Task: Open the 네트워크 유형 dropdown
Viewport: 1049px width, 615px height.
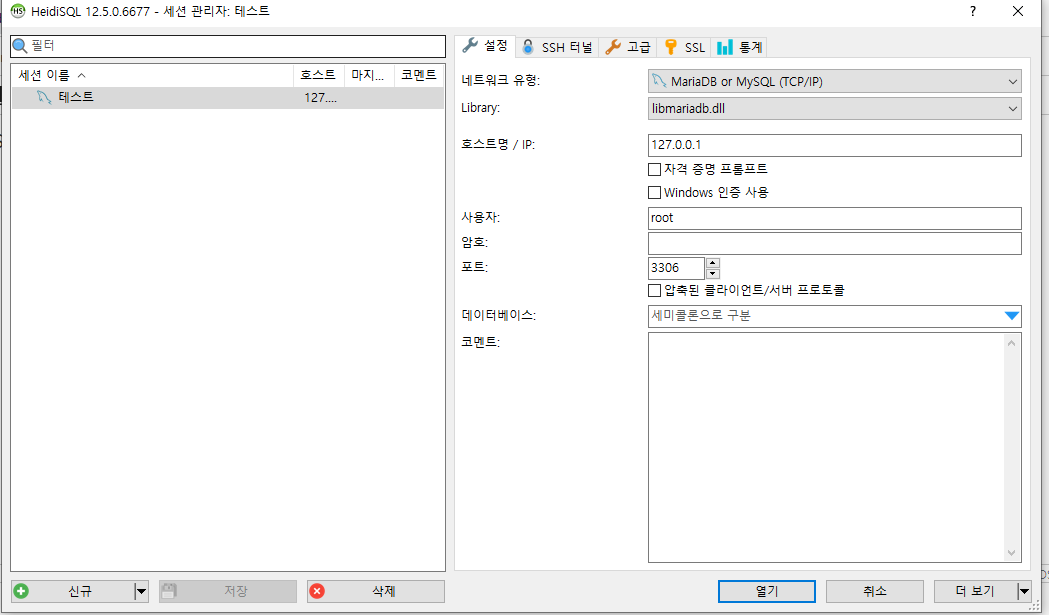Action: coord(834,82)
